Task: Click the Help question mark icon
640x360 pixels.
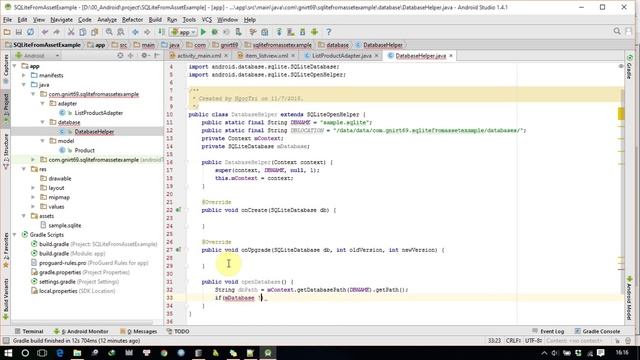Action: click(x=329, y=32)
